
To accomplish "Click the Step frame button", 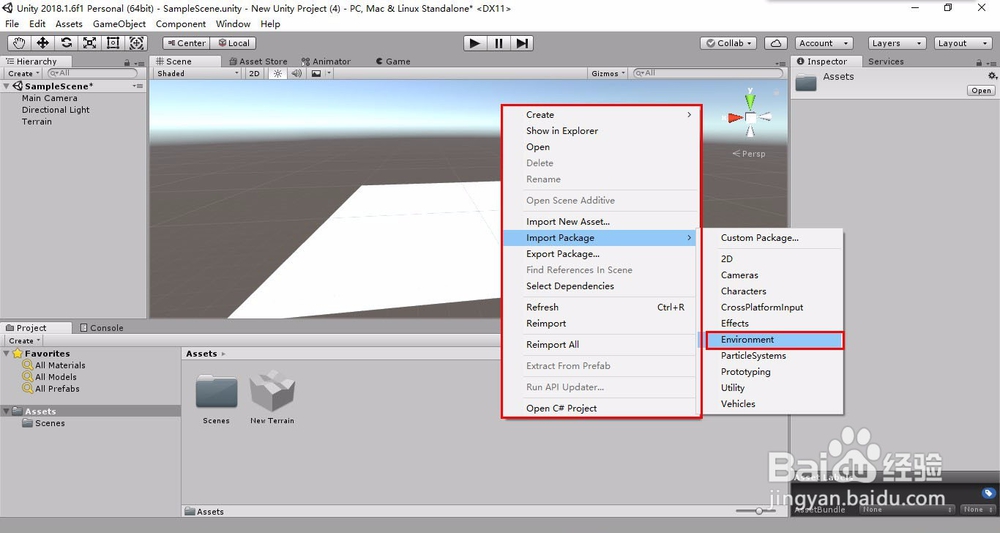I will coord(522,43).
